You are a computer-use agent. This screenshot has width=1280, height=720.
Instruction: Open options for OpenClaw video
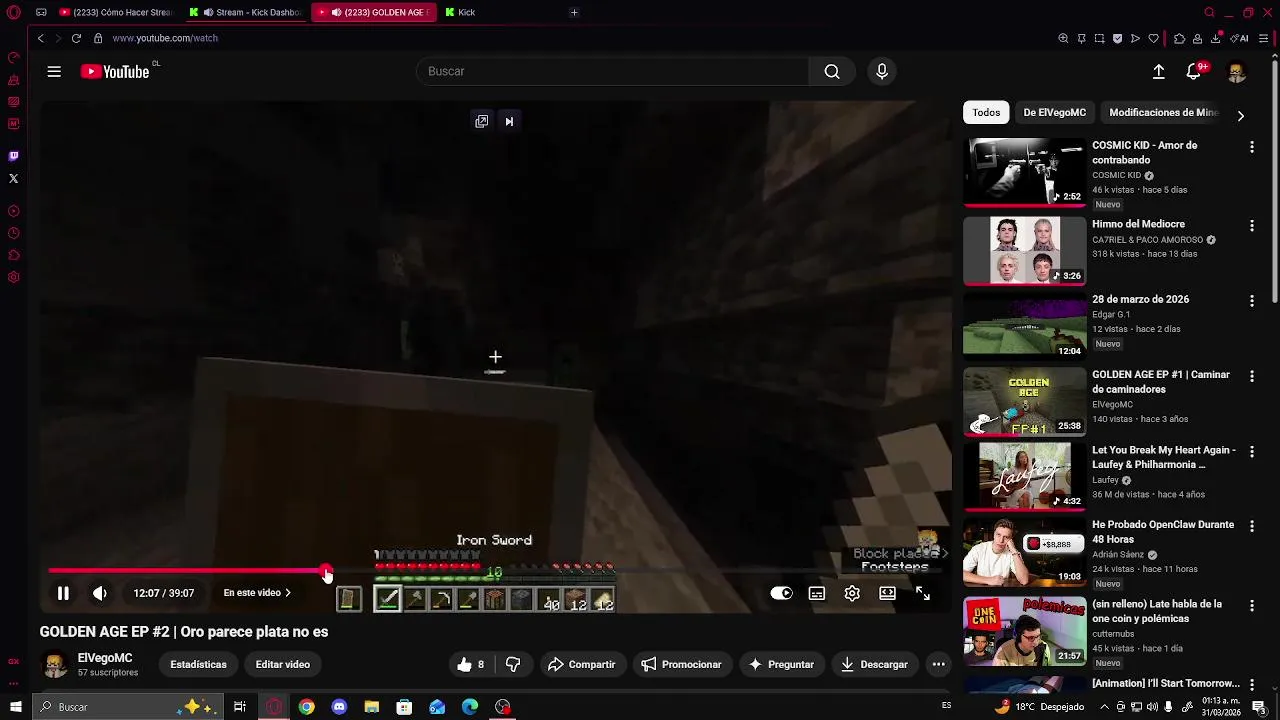tap(1251, 526)
